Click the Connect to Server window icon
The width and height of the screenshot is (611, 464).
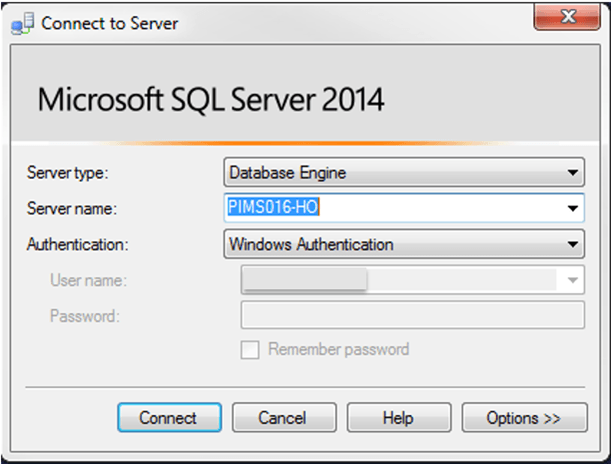click(x=22, y=24)
